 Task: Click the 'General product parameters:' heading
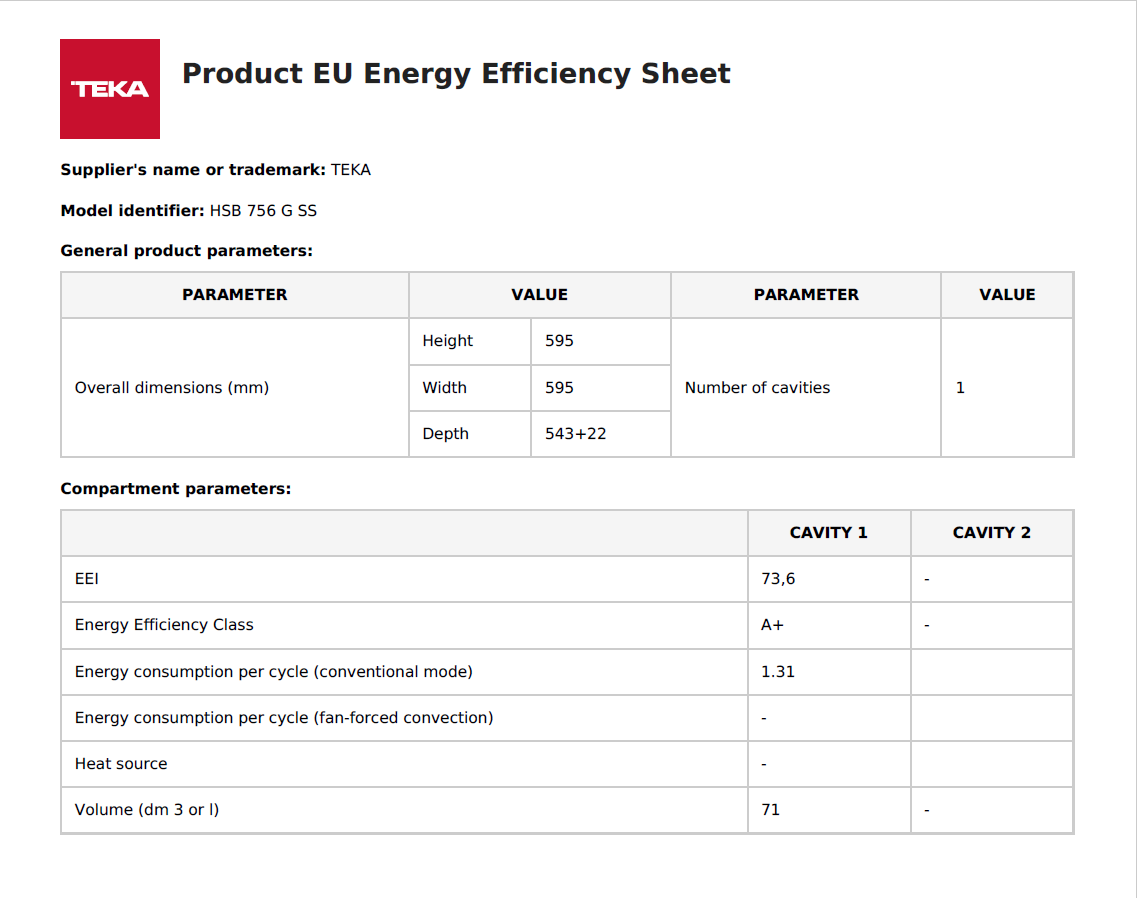point(186,251)
